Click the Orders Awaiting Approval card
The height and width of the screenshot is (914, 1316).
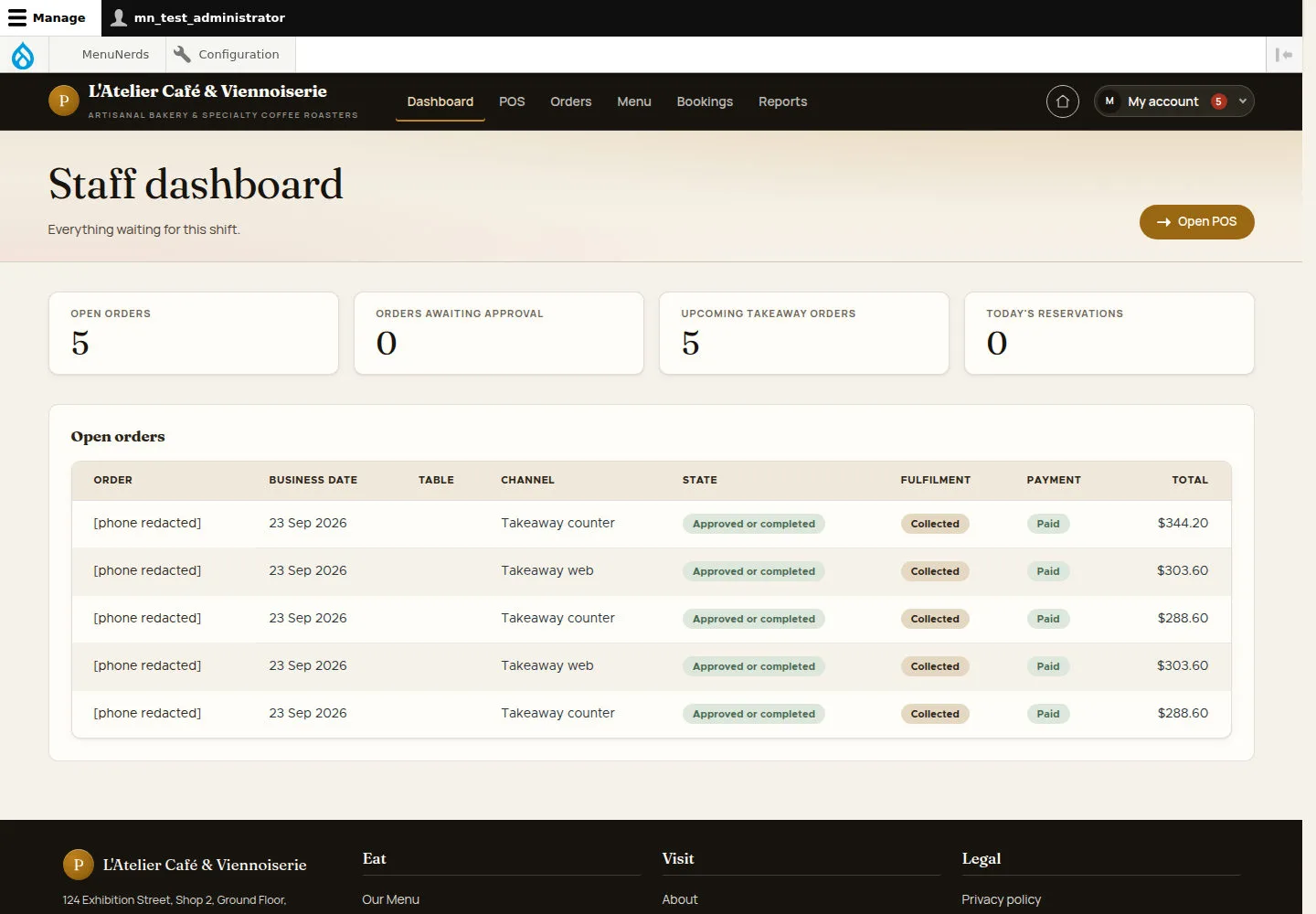(499, 334)
